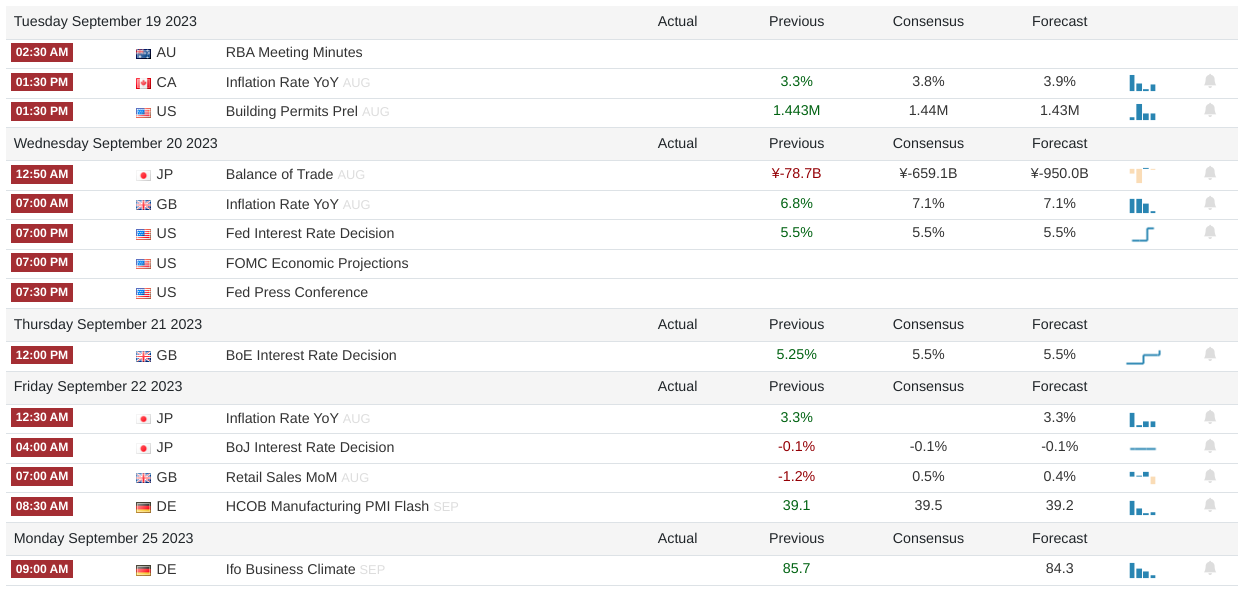1242x592 pixels.
Task: Click the Ifo Business Climate chart thumbnail
Action: pos(1142,570)
